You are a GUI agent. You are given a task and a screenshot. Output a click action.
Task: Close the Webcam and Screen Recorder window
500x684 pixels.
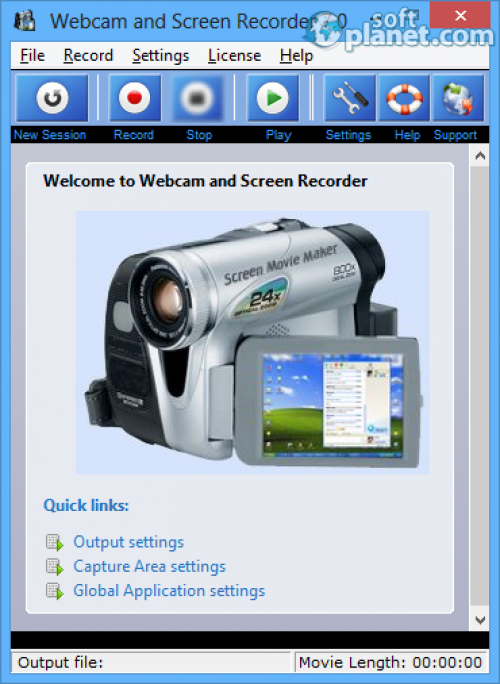(x=460, y=15)
